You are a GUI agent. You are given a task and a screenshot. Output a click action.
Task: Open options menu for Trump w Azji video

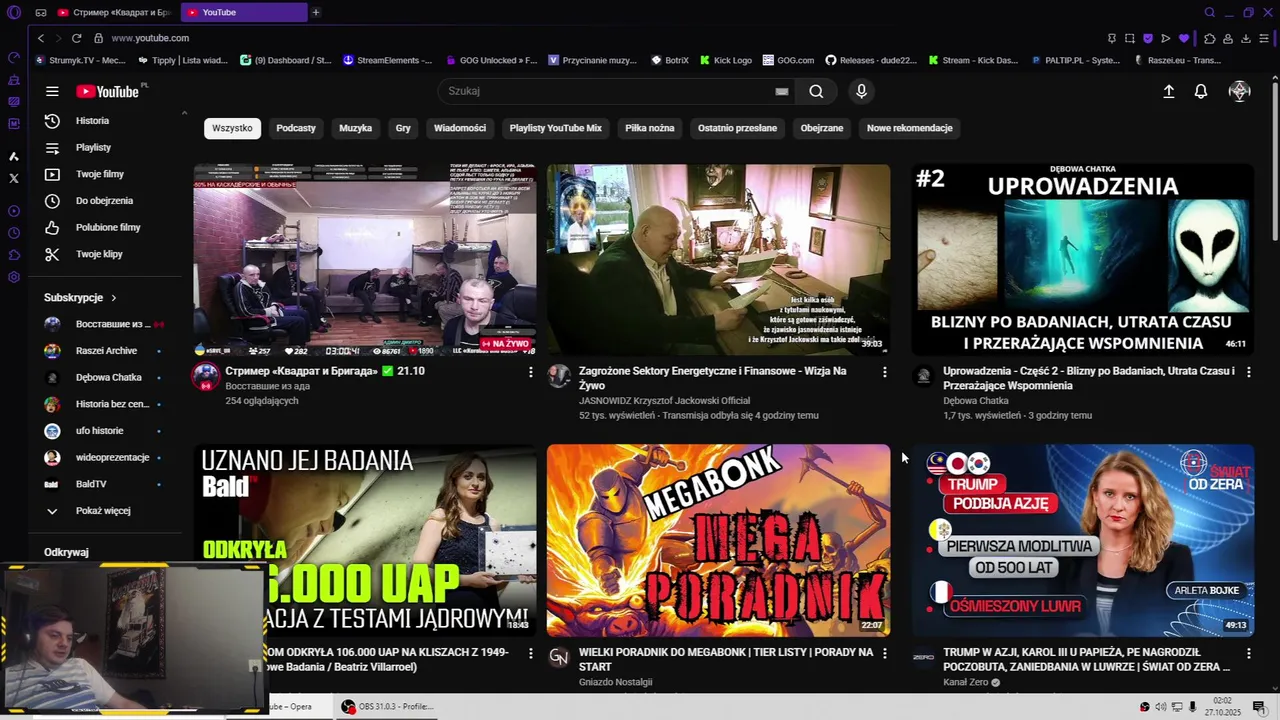1248,653
